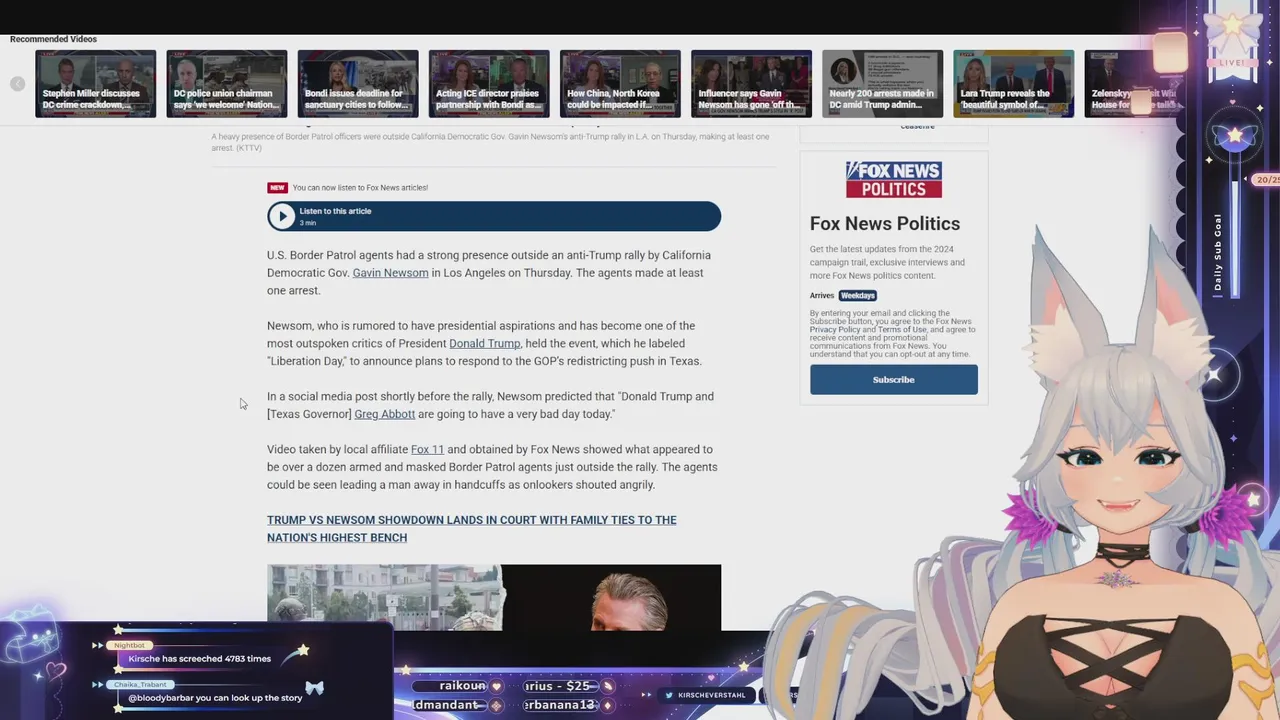Open the Greg Abbott link
Image resolution: width=1280 pixels, height=720 pixels.
coord(384,414)
